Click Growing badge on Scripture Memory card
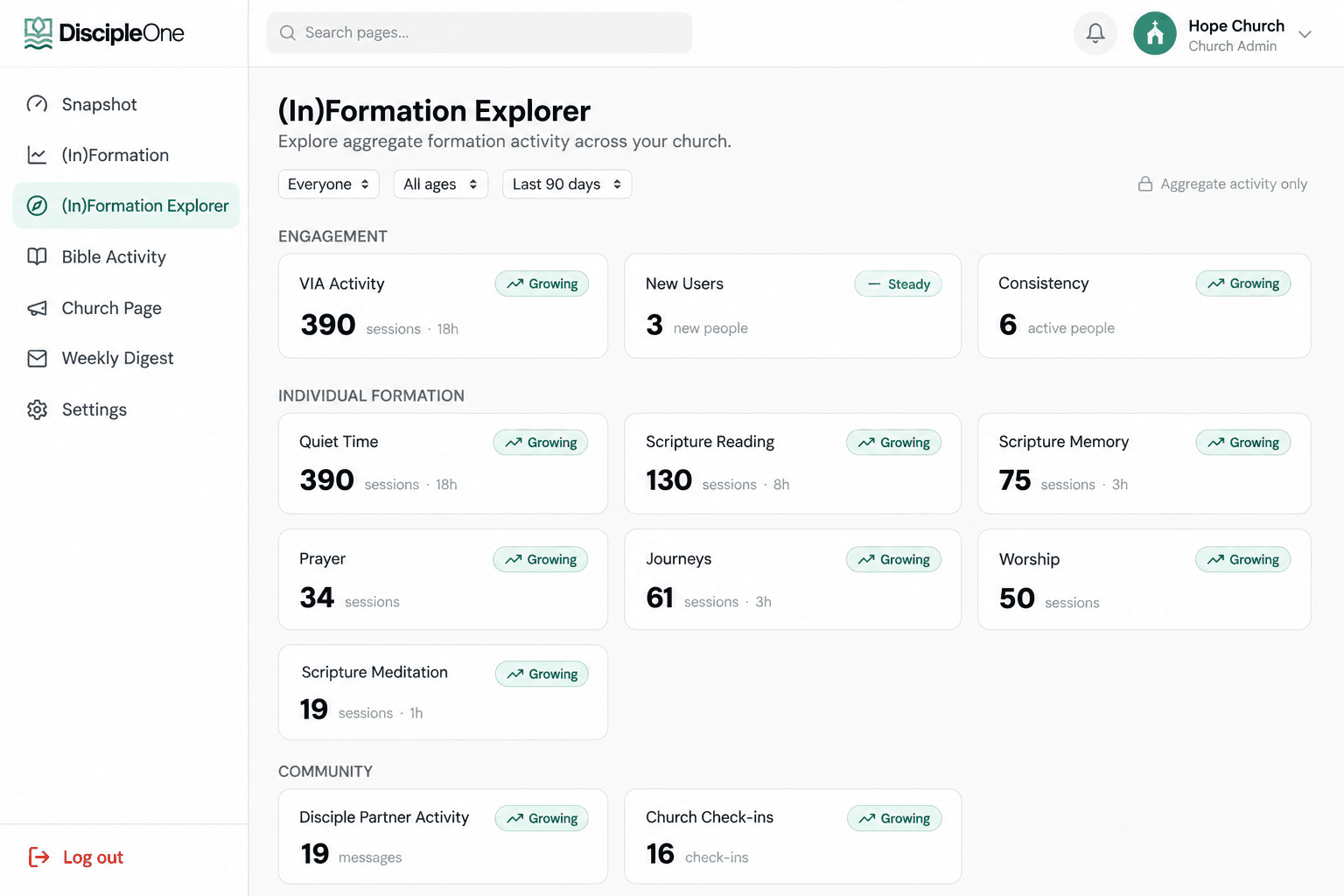Screen dimensions: 1344x896 1243,443
